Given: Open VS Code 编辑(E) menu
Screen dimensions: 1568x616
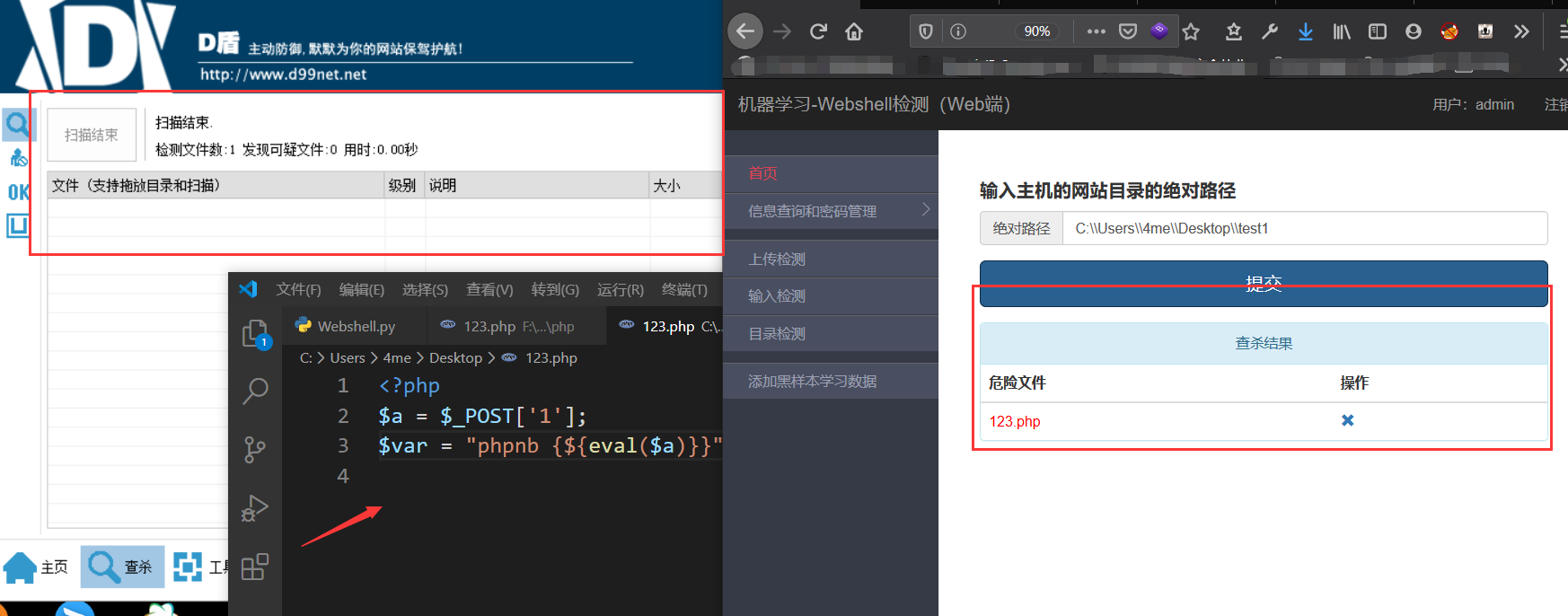Looking at the screenshot, I should pyautogui.click(x=361, y=289).
